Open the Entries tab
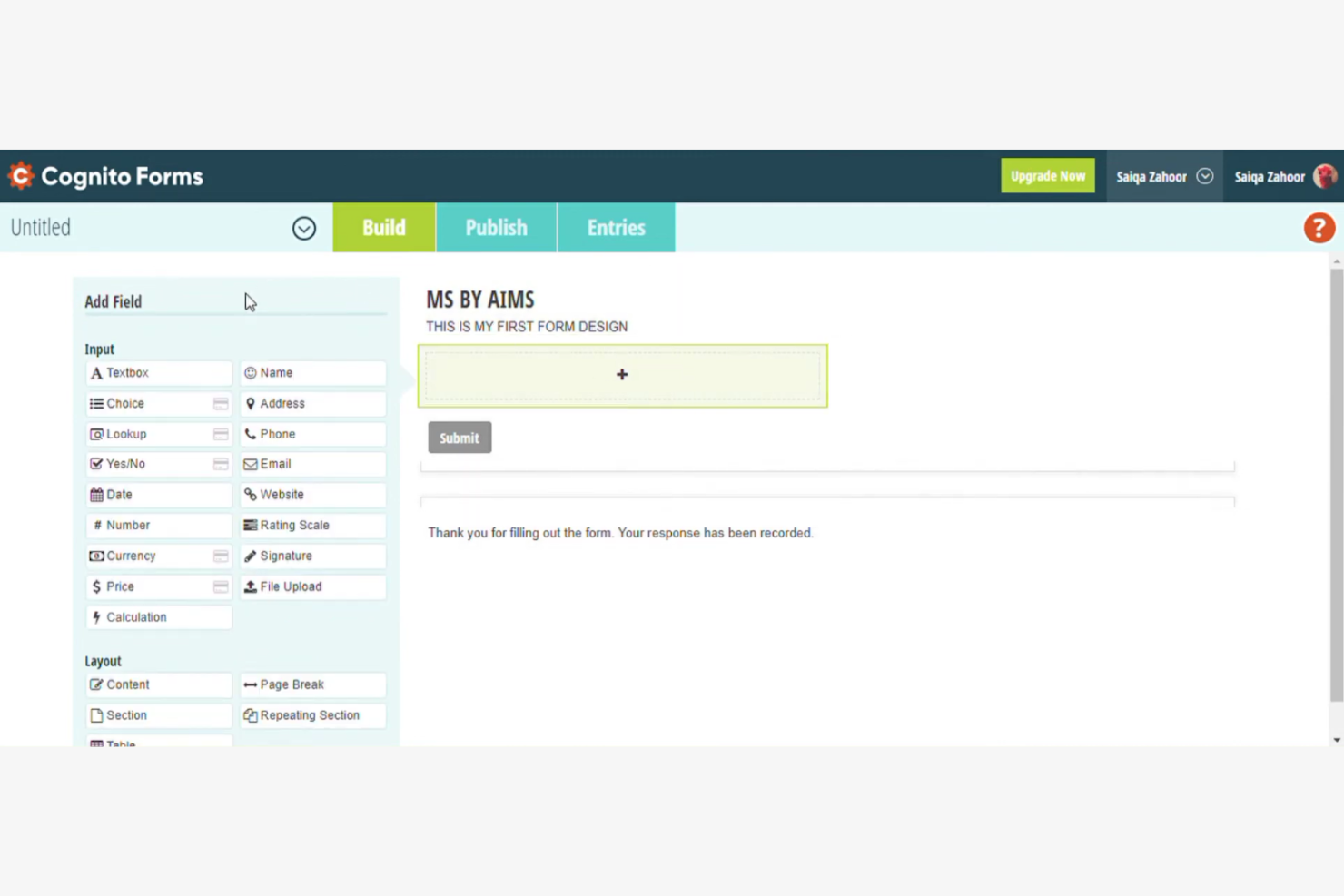1344x896 pixels. click(x=616, y=228)
